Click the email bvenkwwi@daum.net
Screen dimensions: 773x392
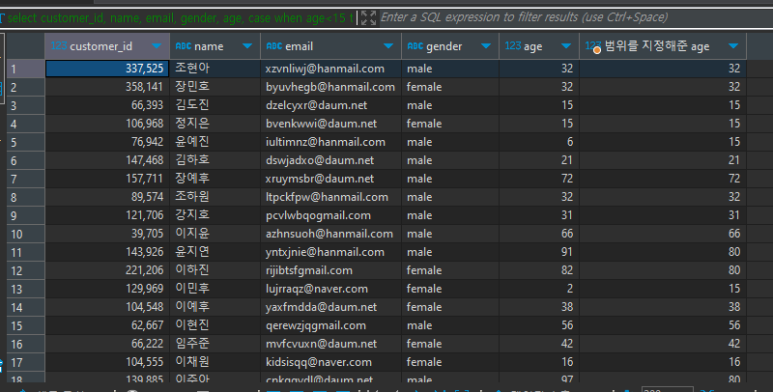(x=321, y=123)
